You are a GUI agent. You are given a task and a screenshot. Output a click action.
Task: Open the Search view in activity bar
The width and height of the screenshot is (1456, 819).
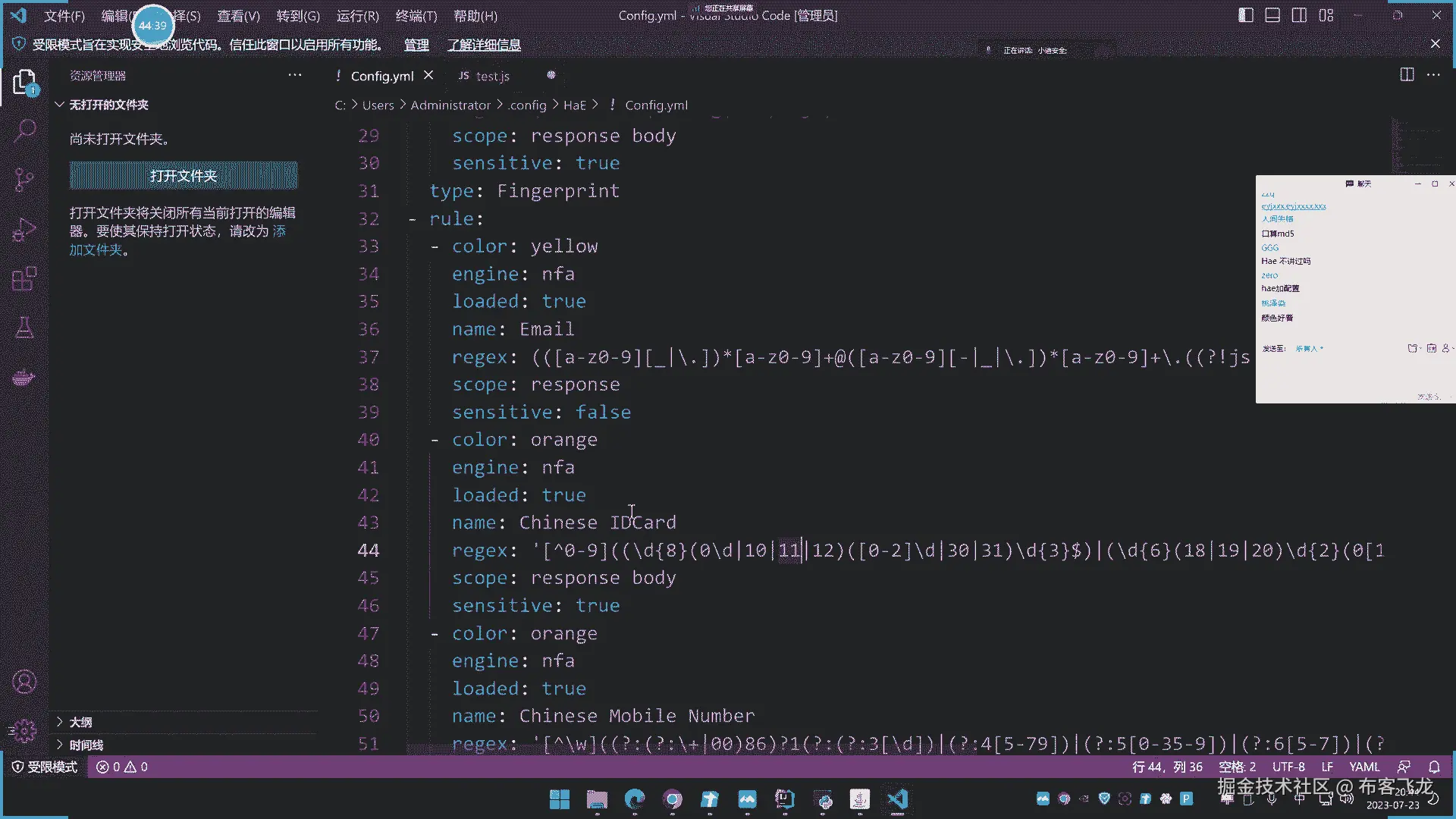click(x=24, y=130)
